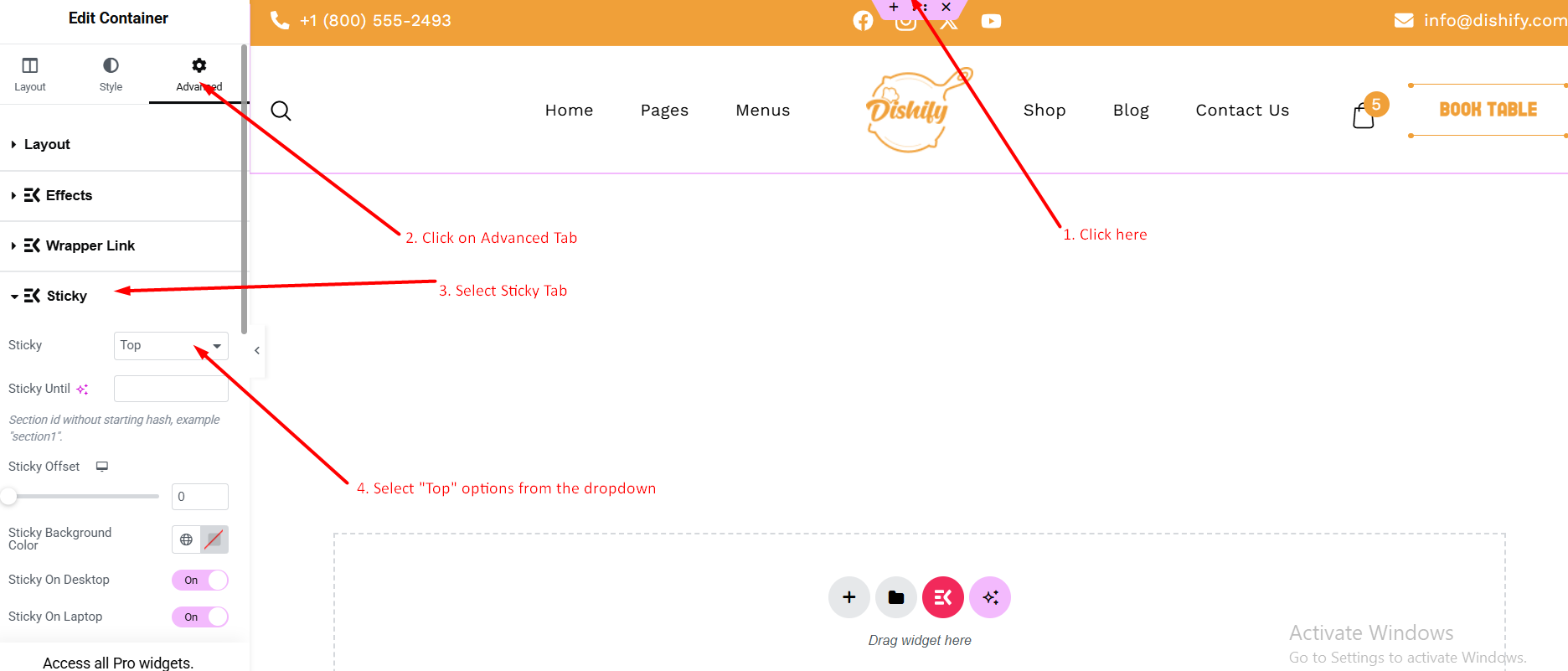Open the Menus menu item
The image size is (1568, 671).
(762, 110)
